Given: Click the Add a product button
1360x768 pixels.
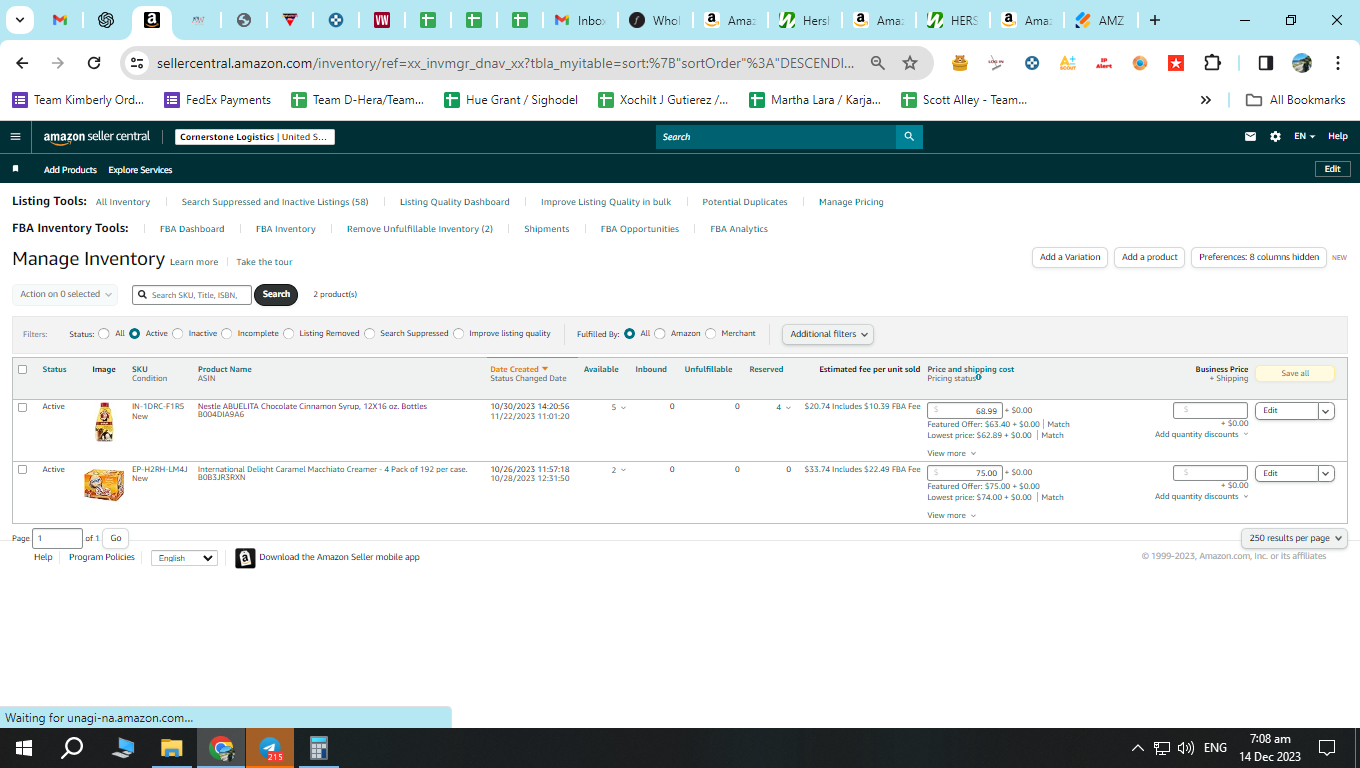Looking at the screenshot, I should (x=1150, y=257).
